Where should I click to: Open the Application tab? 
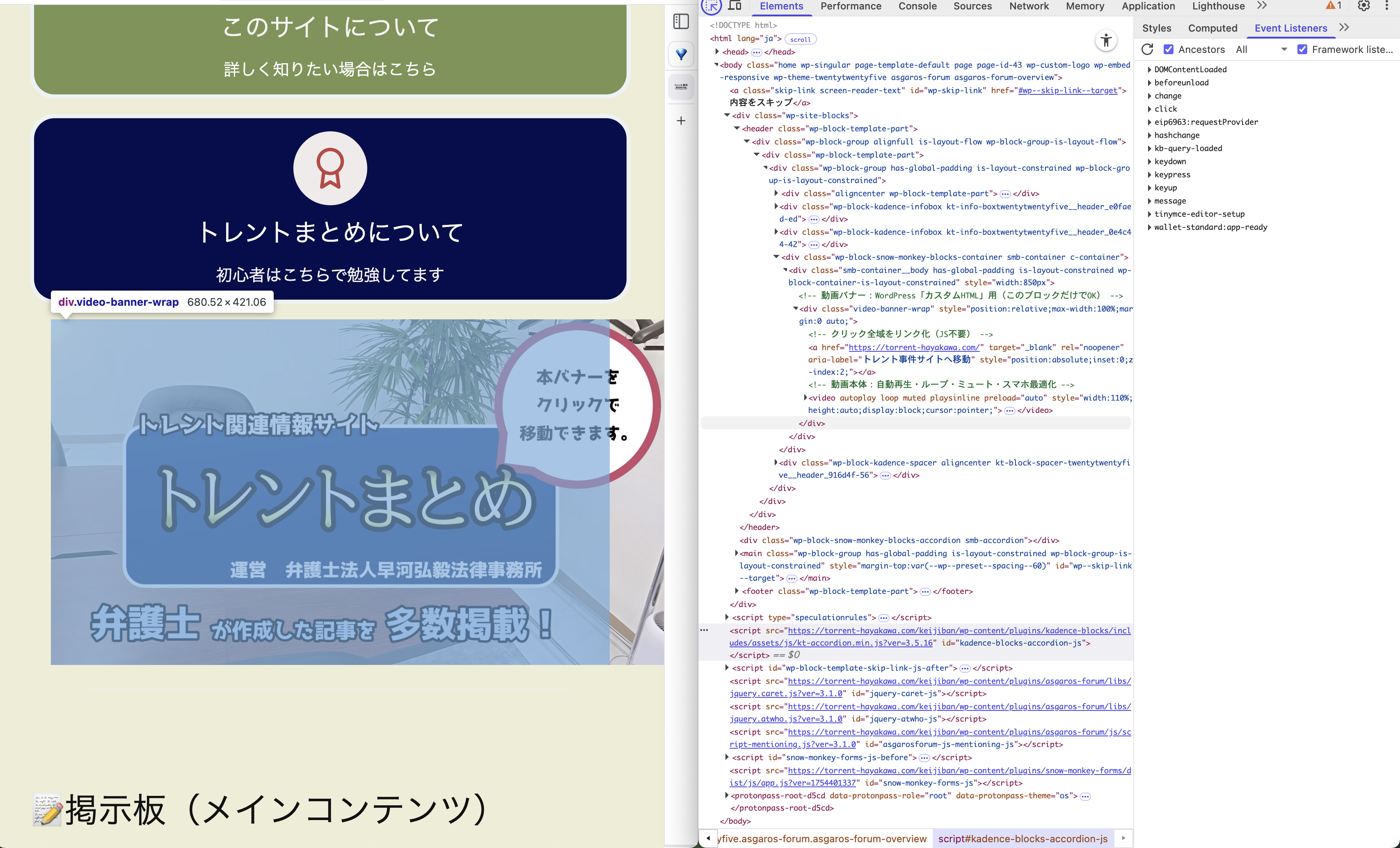click(x=1148, y=6)
